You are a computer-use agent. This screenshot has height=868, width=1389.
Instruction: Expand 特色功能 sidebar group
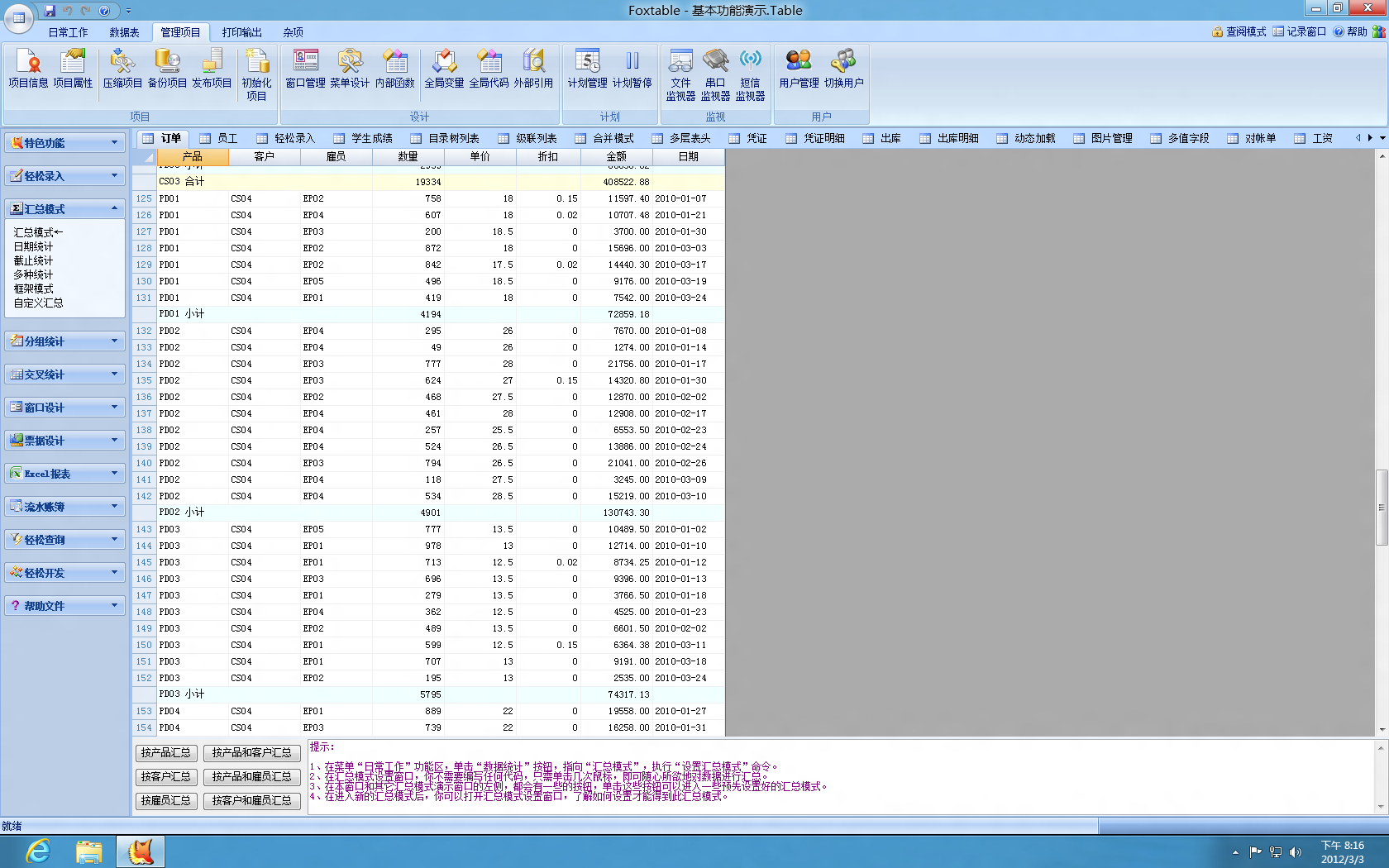(x=64, y=142)
